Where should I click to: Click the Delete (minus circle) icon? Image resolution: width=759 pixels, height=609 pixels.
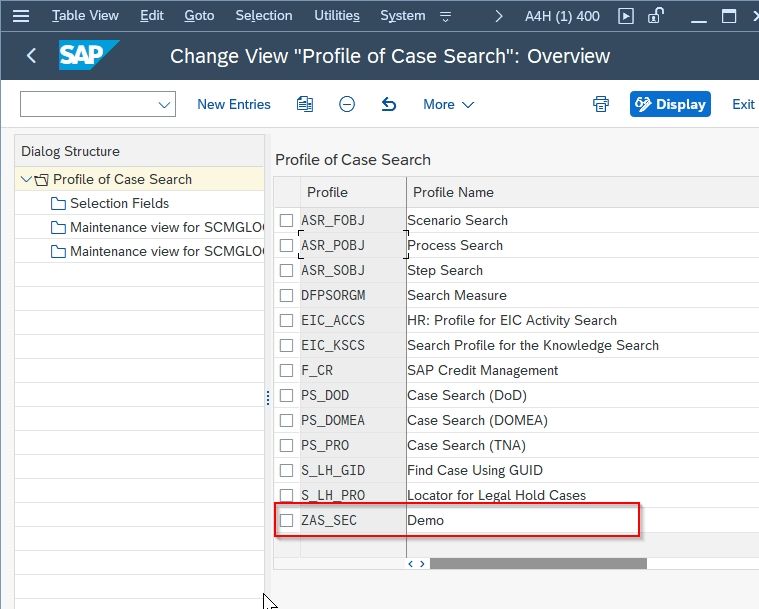pos(347,104)
